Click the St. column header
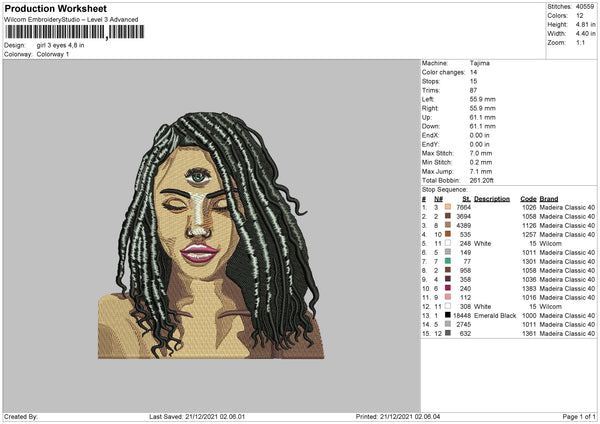600x424 pixels. tap(466, 199)
